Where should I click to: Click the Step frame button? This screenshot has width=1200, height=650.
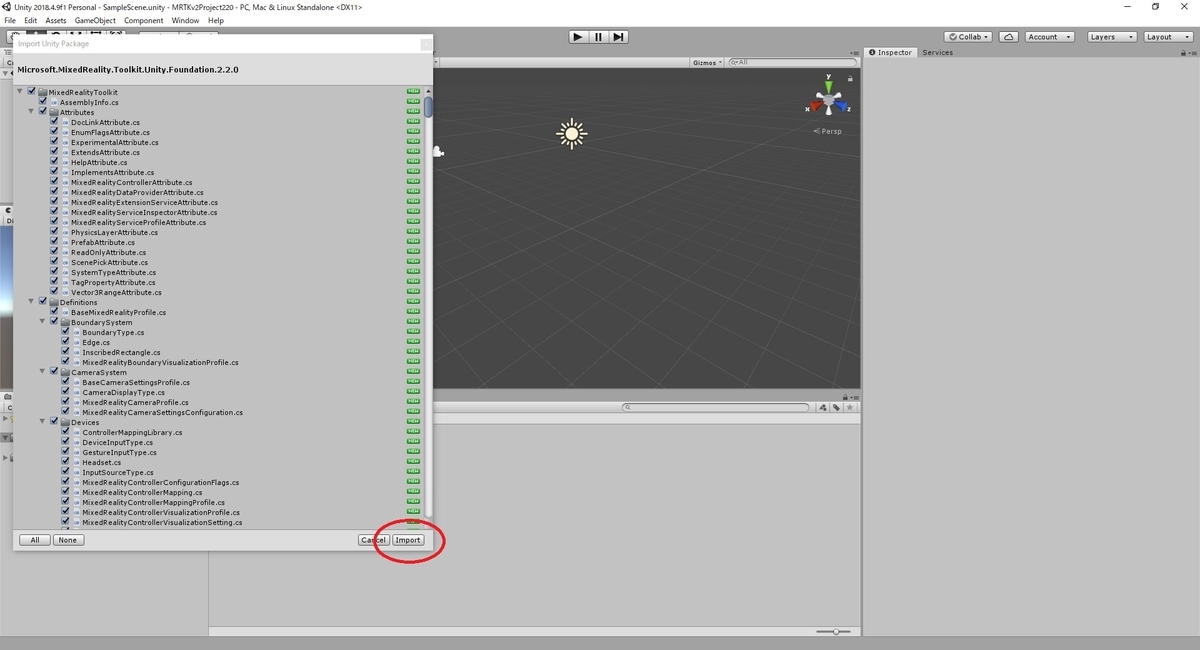[x=619, y=37]
